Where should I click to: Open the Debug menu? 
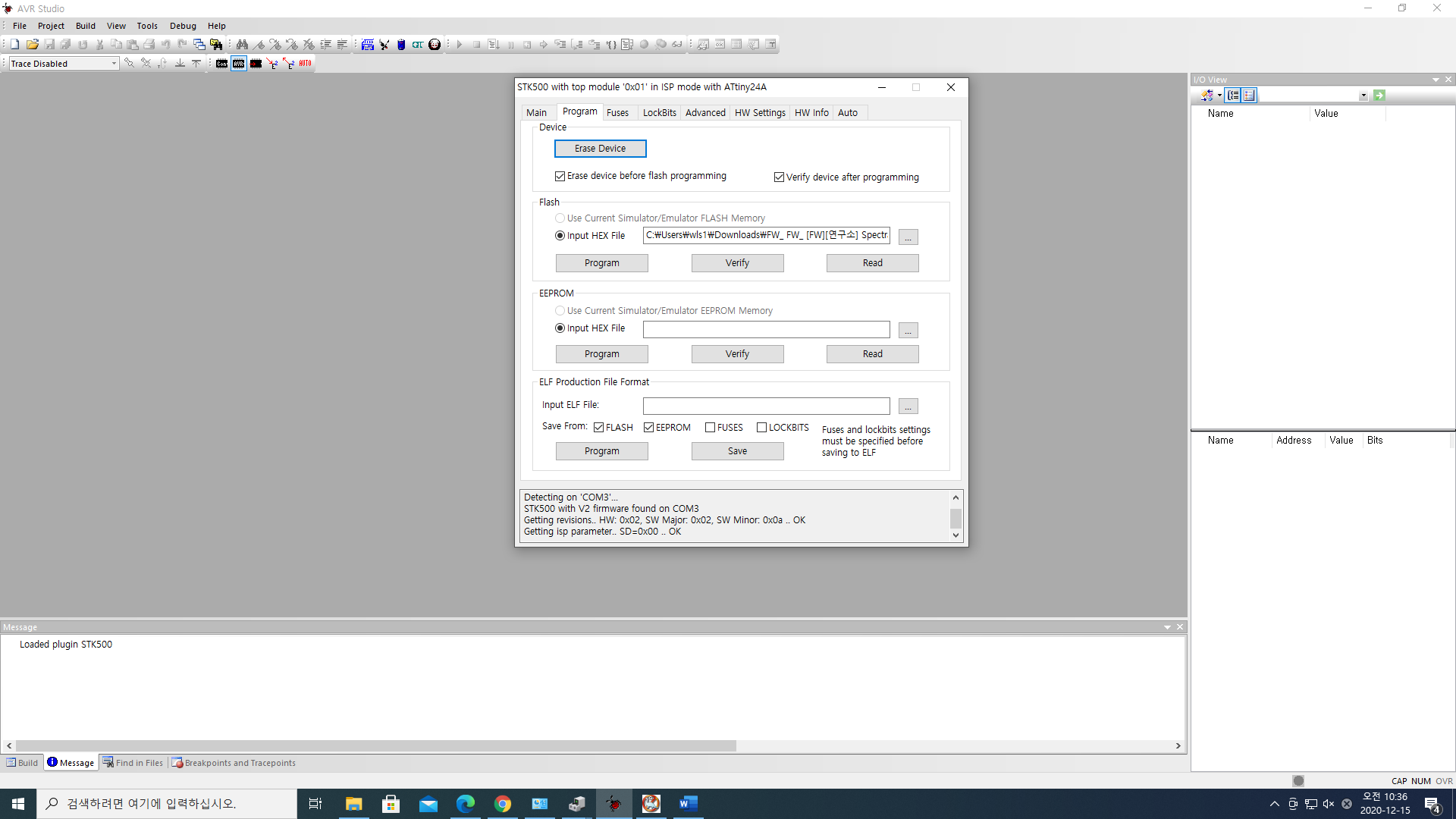pos(183,26)
